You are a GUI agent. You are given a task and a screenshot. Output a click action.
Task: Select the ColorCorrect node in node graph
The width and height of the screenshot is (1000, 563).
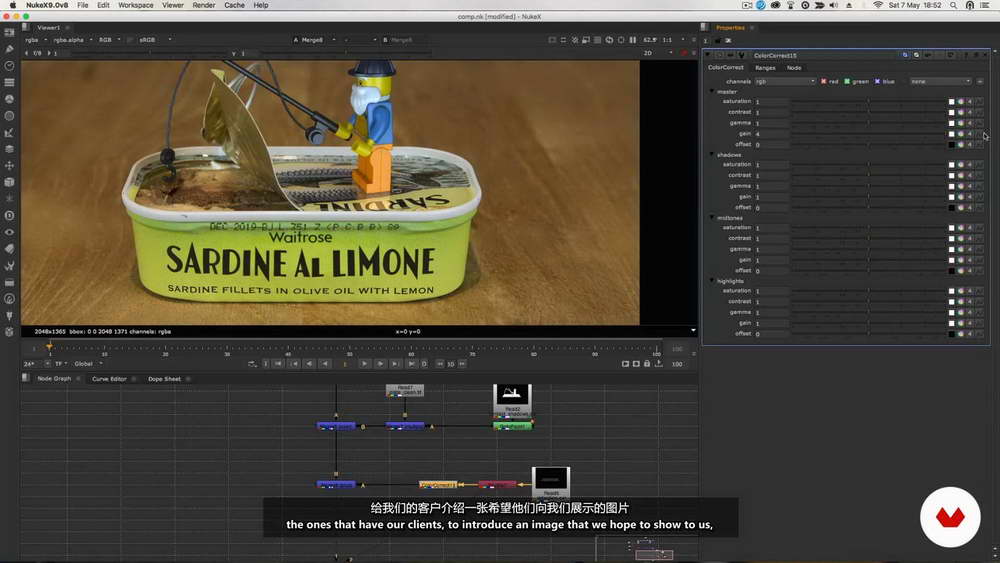point(438,485)
